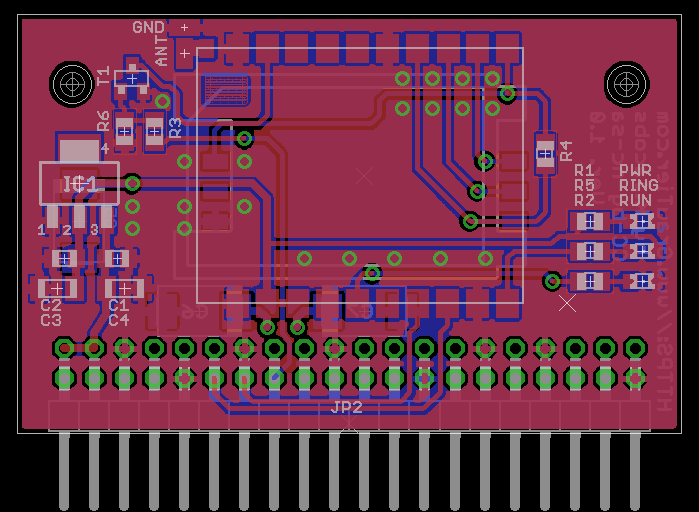The height and width of the screenshot is (512, 699).
Task: Click the ANT silkscreen label
Action: tap(161, 51)
